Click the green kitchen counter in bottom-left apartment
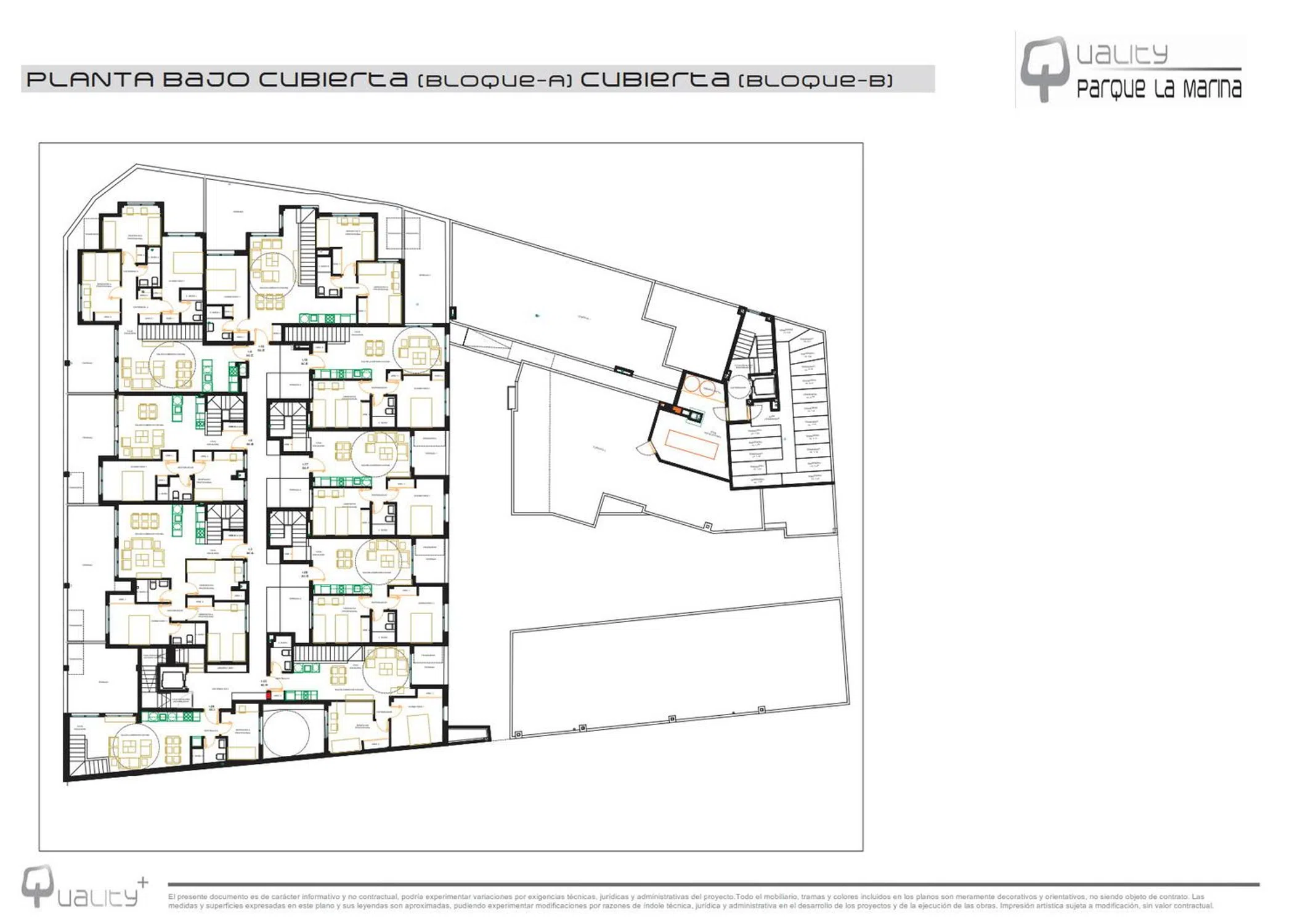Screen dimensions: 1308x924 click(171, 716)
